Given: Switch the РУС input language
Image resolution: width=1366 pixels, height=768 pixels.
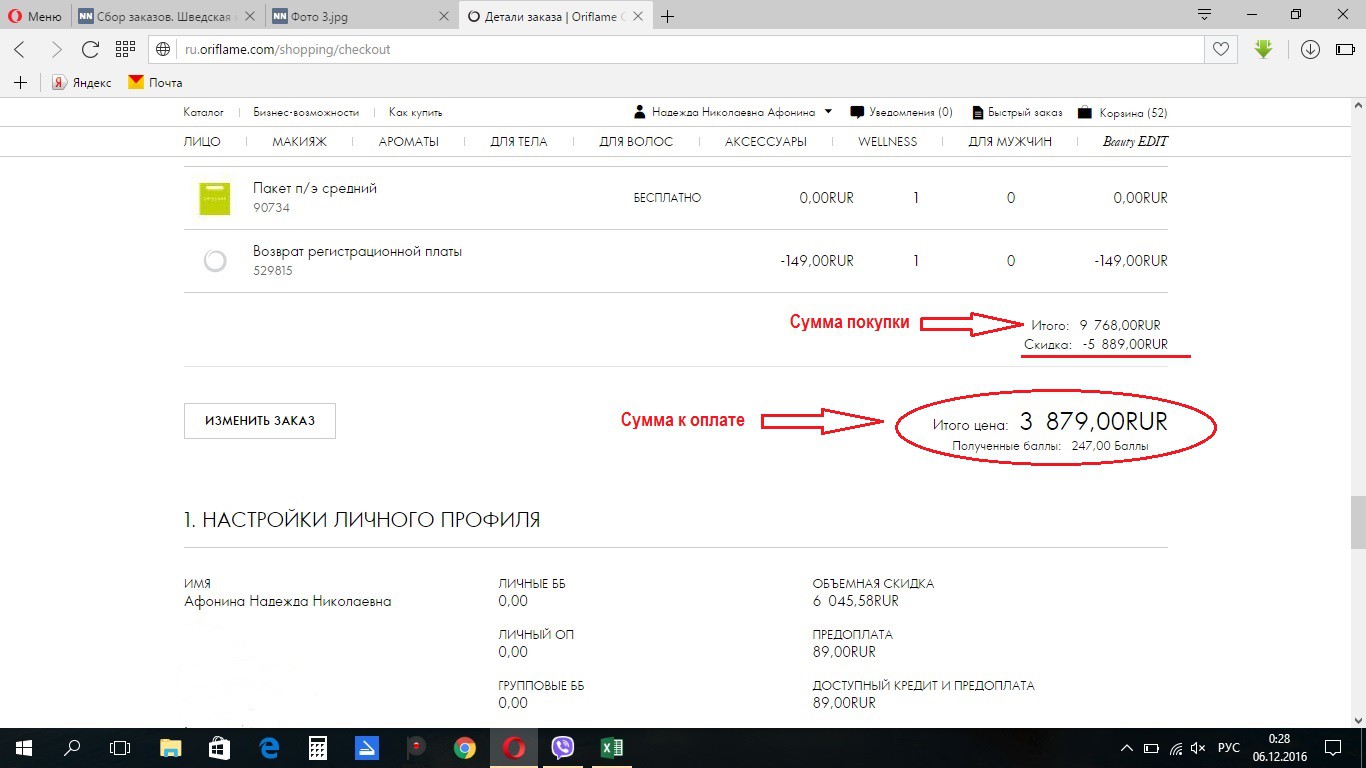Looking at the screenshot, I should point(1229,748).
